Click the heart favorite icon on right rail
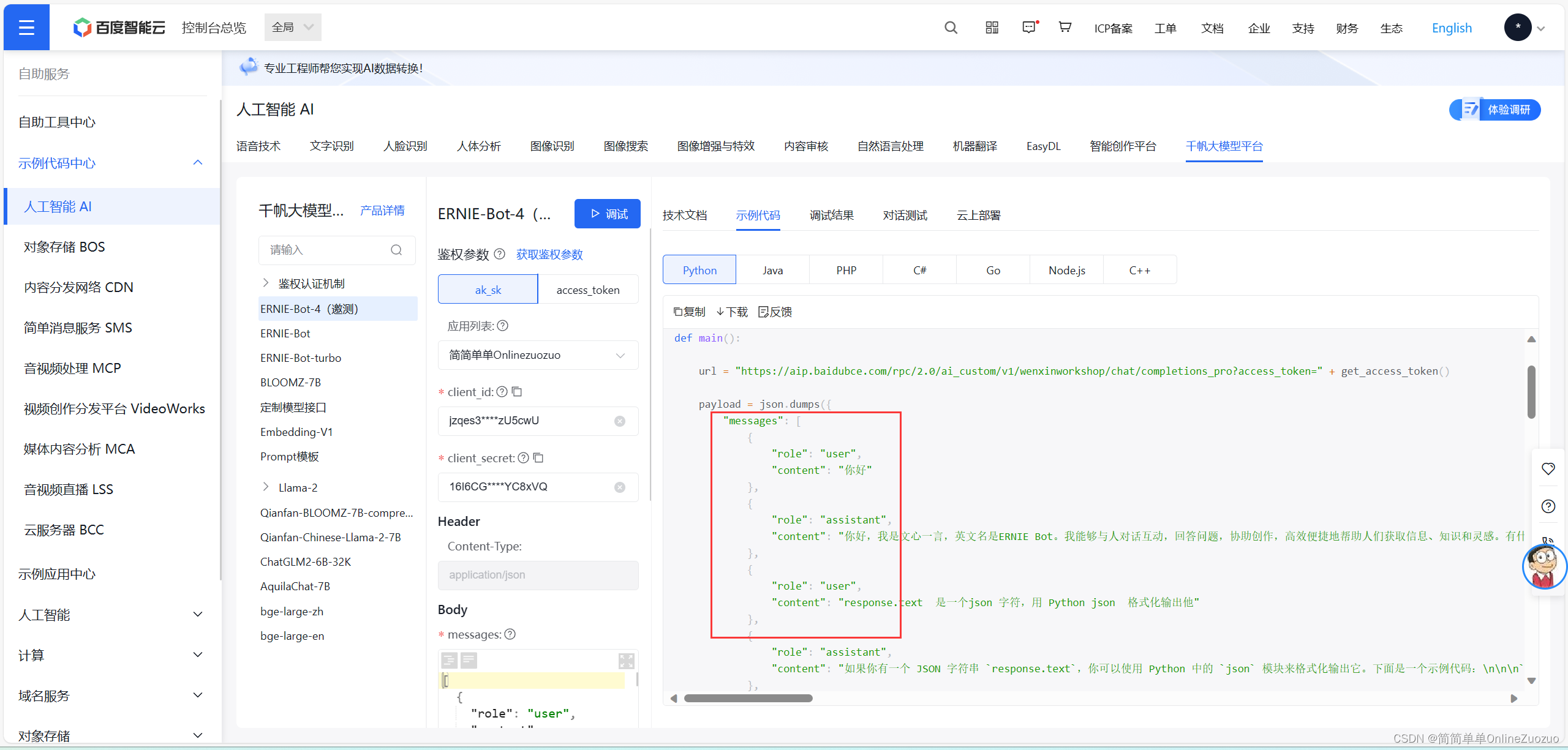This screenshot has width=1568, height=750. coord(1548,469)
